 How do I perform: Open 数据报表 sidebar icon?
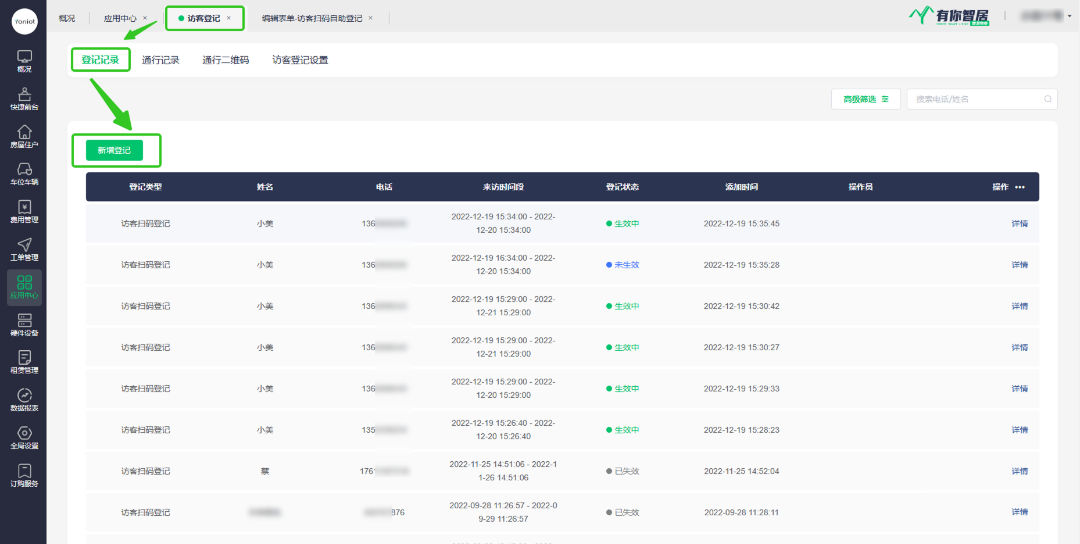[x=23, y=400]
